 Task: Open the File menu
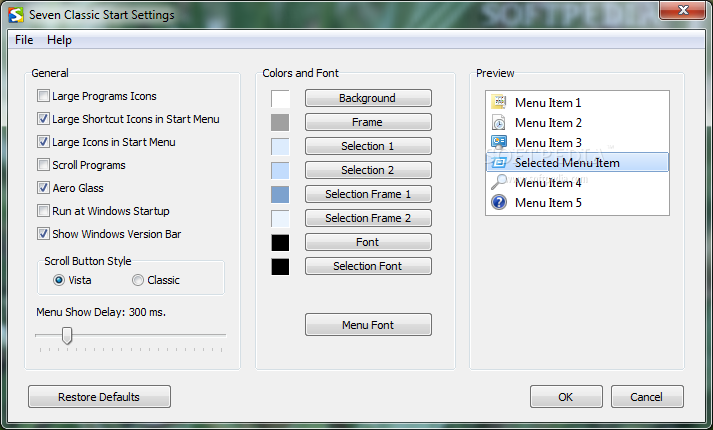[24, 40]
